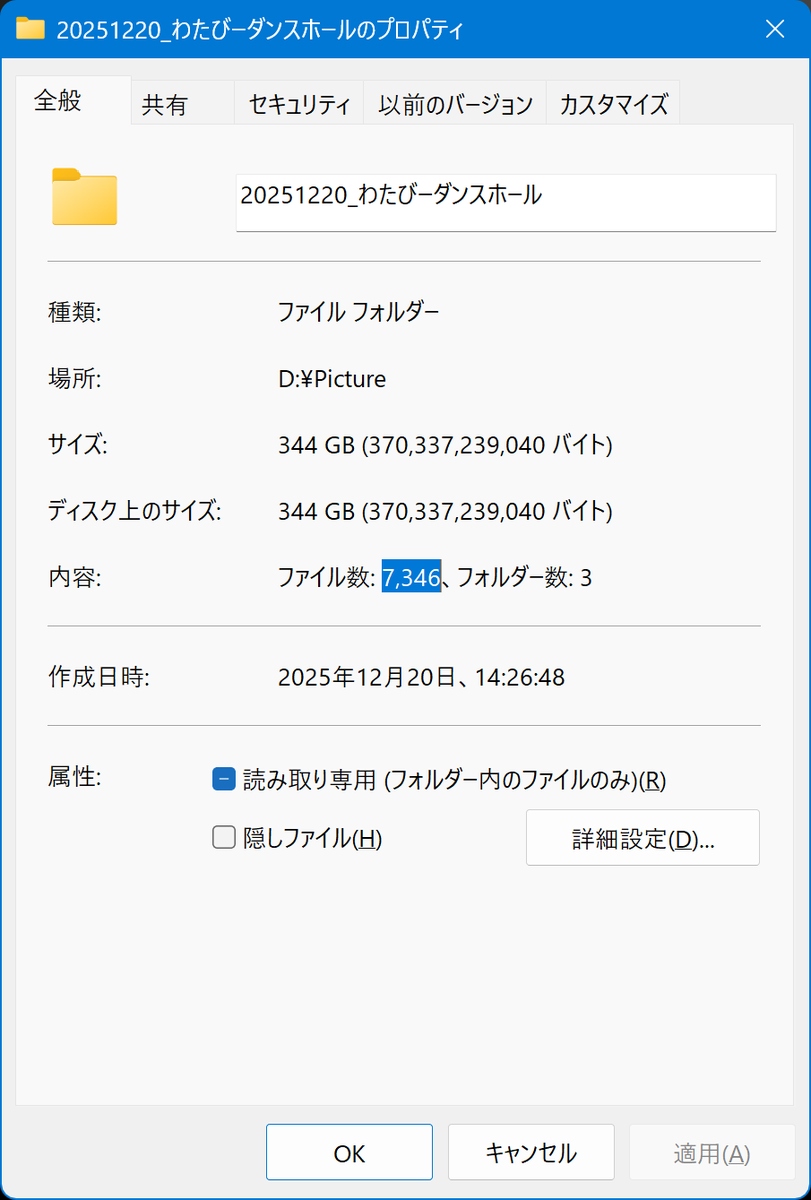The image size is (811, 1200).
Task: Close the properties dialog with the X
Action: (777, 29)
